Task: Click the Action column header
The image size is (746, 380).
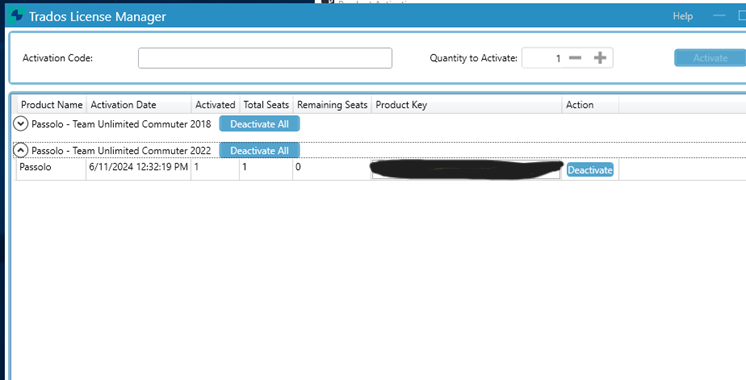Action: click(590, 105)
